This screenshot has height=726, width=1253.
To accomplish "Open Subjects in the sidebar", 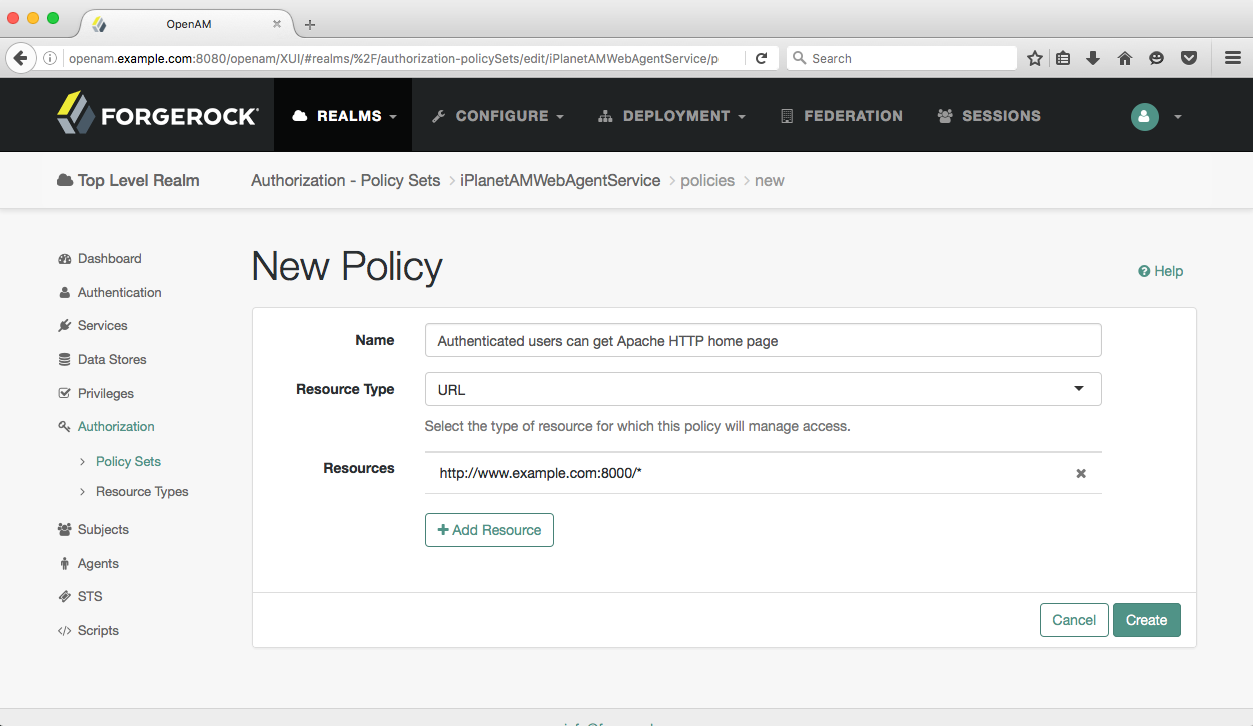I will [93, 529].
